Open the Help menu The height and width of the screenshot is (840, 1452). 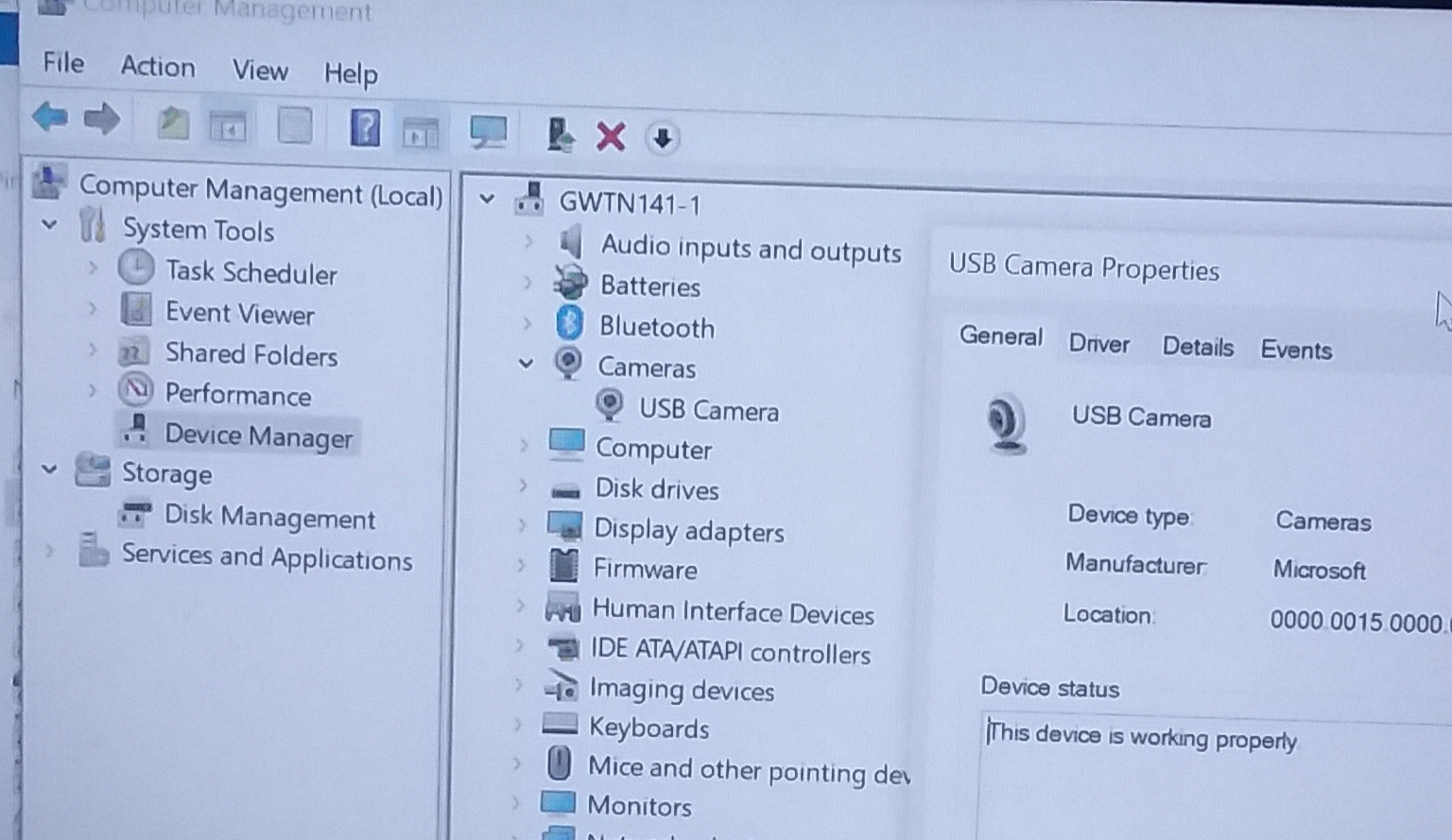coord(351,73)
